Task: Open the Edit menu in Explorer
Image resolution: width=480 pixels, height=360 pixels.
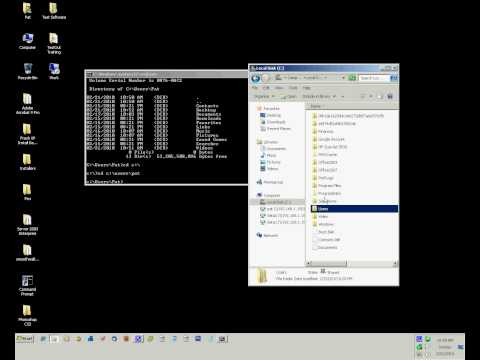Action: coord(266,88)
